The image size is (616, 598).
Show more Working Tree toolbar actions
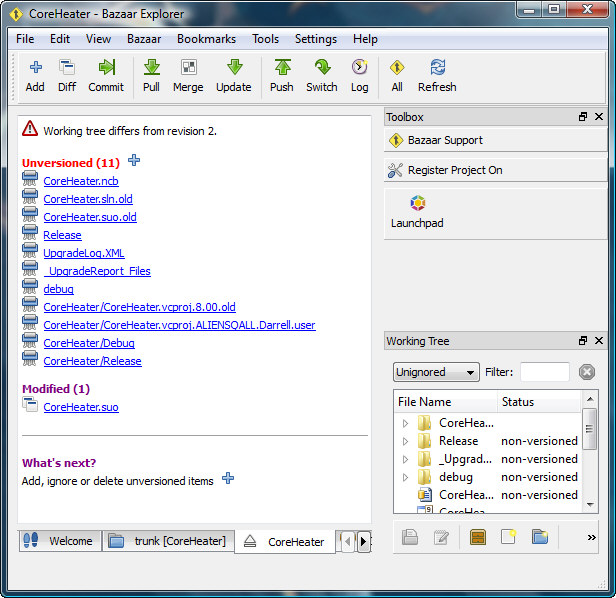click(x=591, y=537)
